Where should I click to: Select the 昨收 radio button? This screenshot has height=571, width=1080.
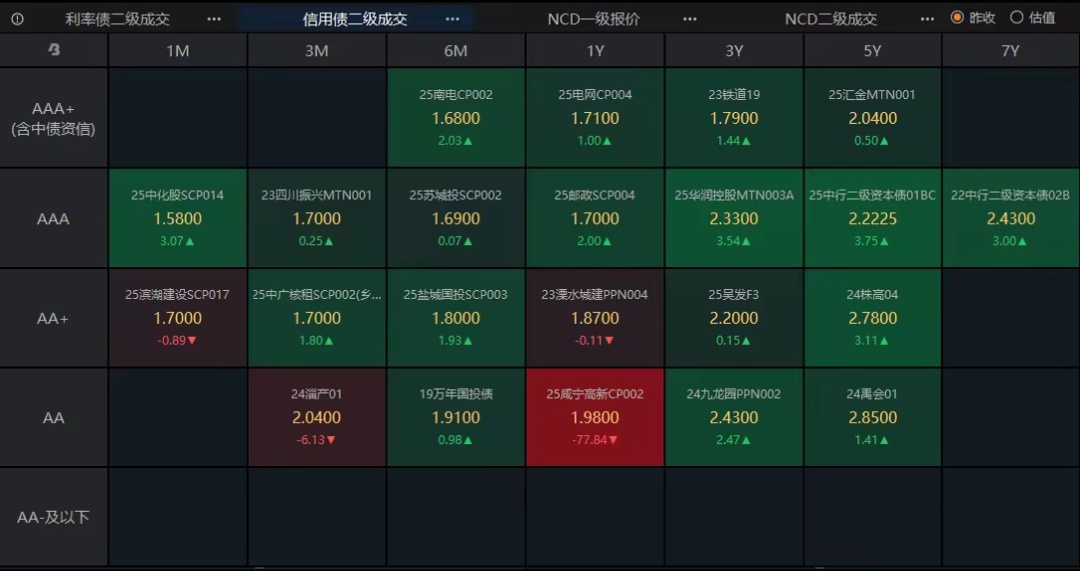pyautogui.click(x=957, y=17)
